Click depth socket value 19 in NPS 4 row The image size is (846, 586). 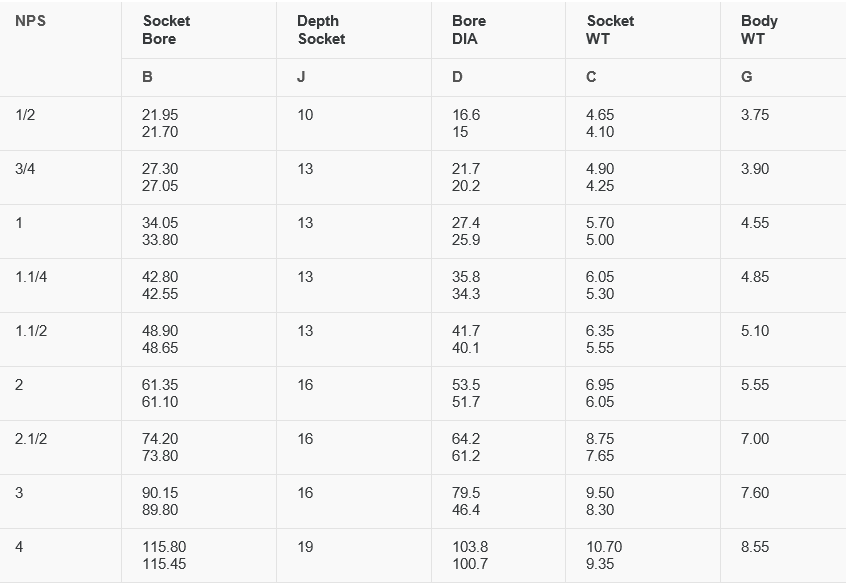305,547
